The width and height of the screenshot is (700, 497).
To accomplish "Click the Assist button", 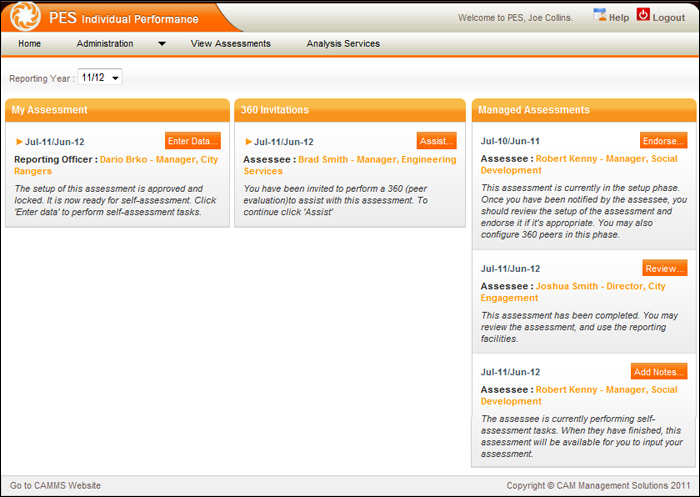I will click(436, 141).
